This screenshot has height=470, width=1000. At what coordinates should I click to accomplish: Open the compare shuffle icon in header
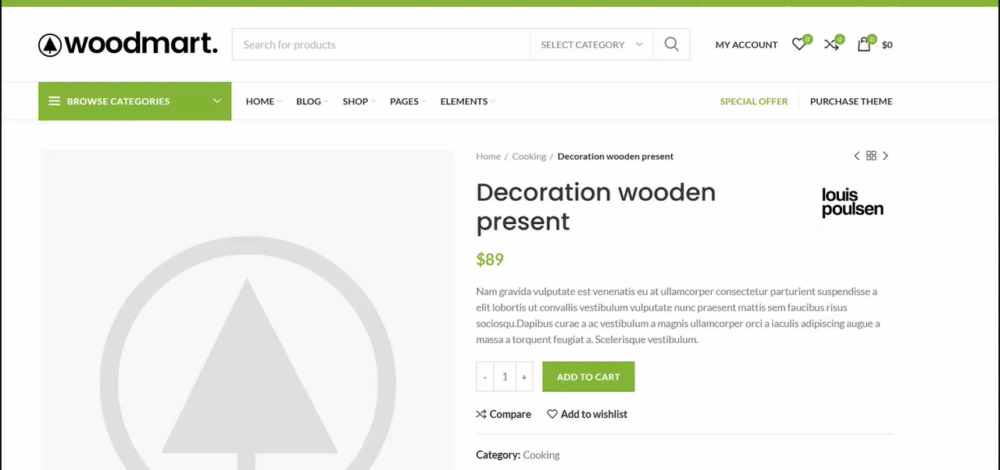[831, 44]
